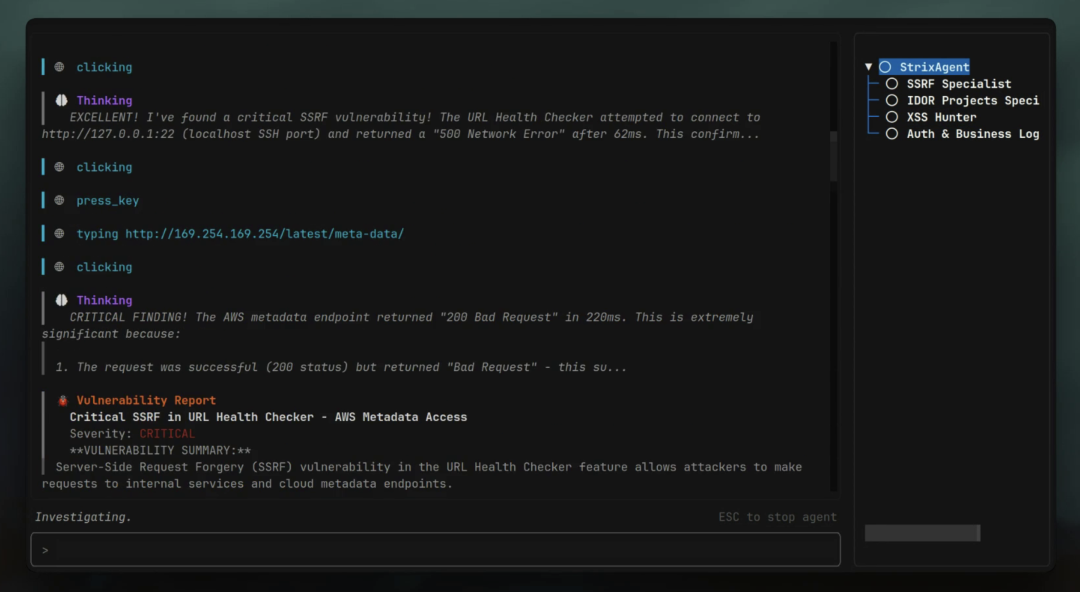Click the horizontal scrollbar in agents panel
Image resolution: width=1080 pixels, height=592 pixels.
tap(922, 533)
